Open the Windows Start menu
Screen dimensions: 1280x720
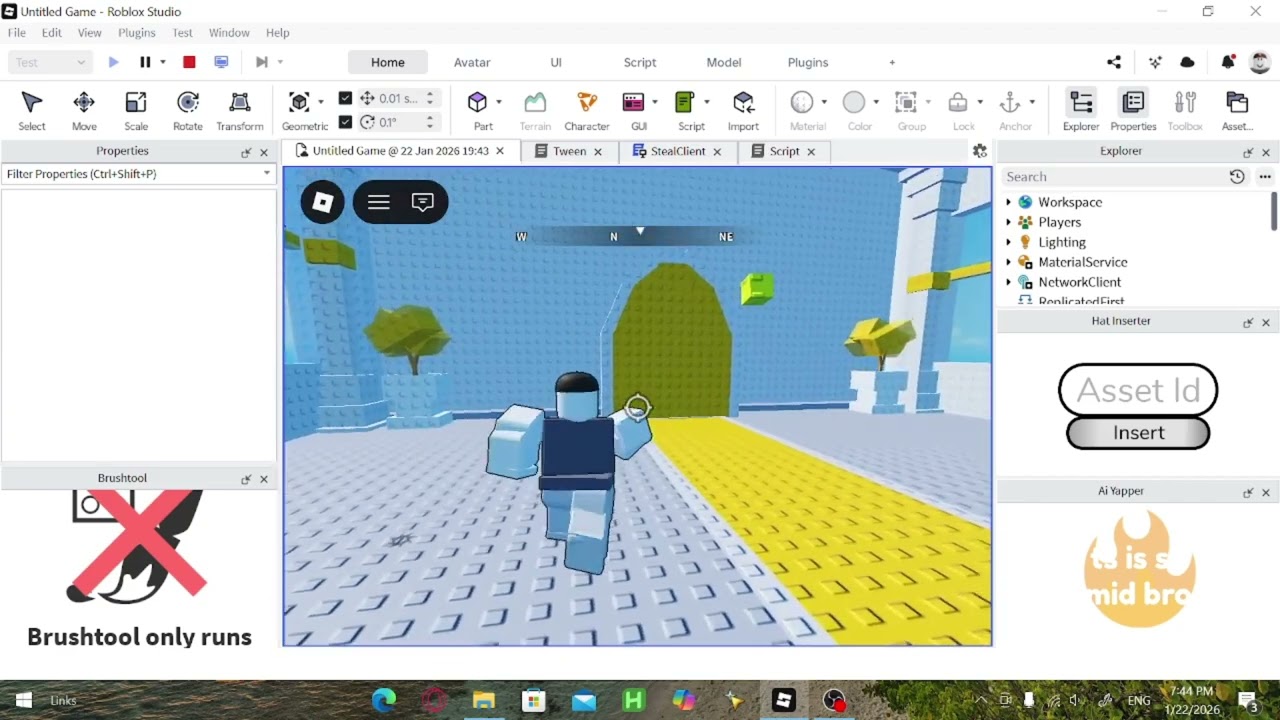point(23,700)
